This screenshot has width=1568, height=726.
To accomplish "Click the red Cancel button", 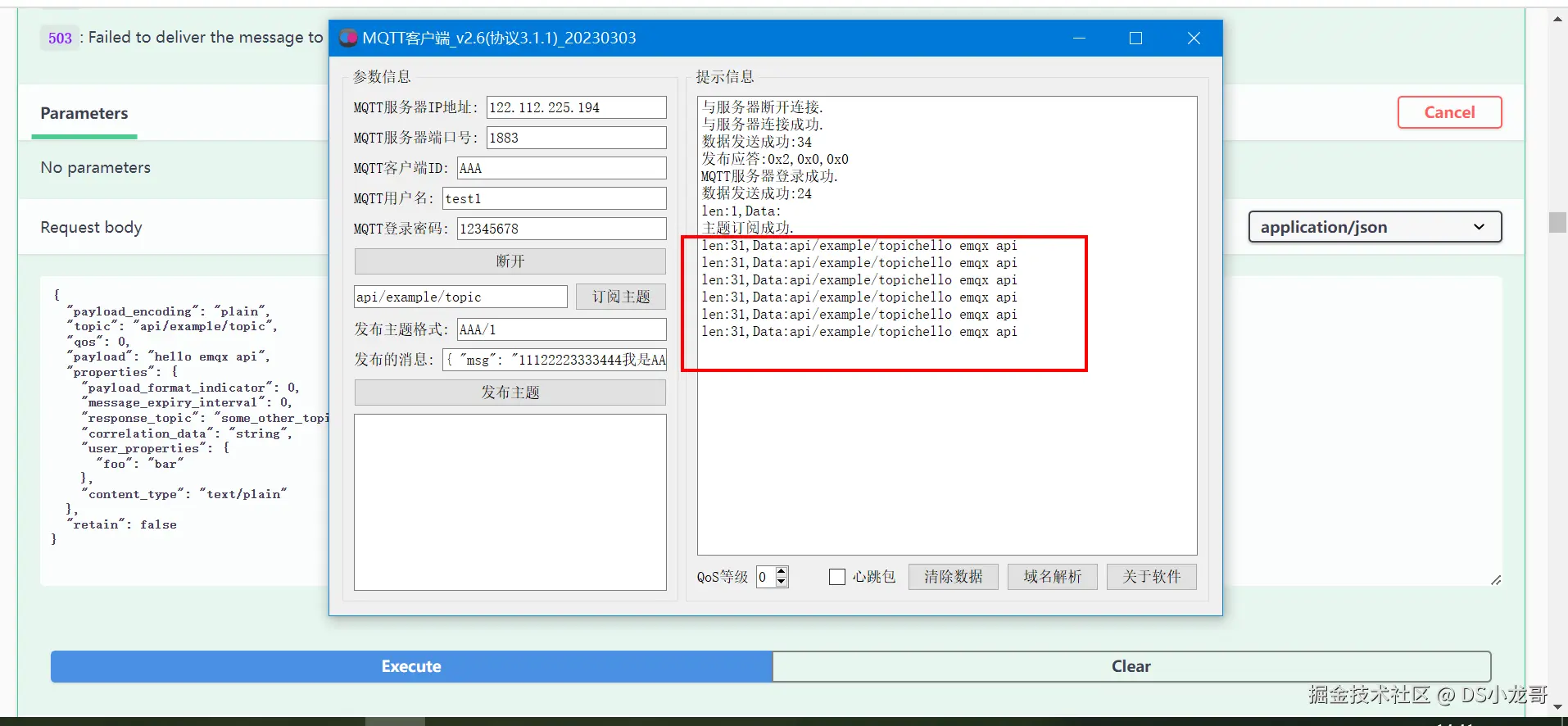I will tap(1449, 112).
